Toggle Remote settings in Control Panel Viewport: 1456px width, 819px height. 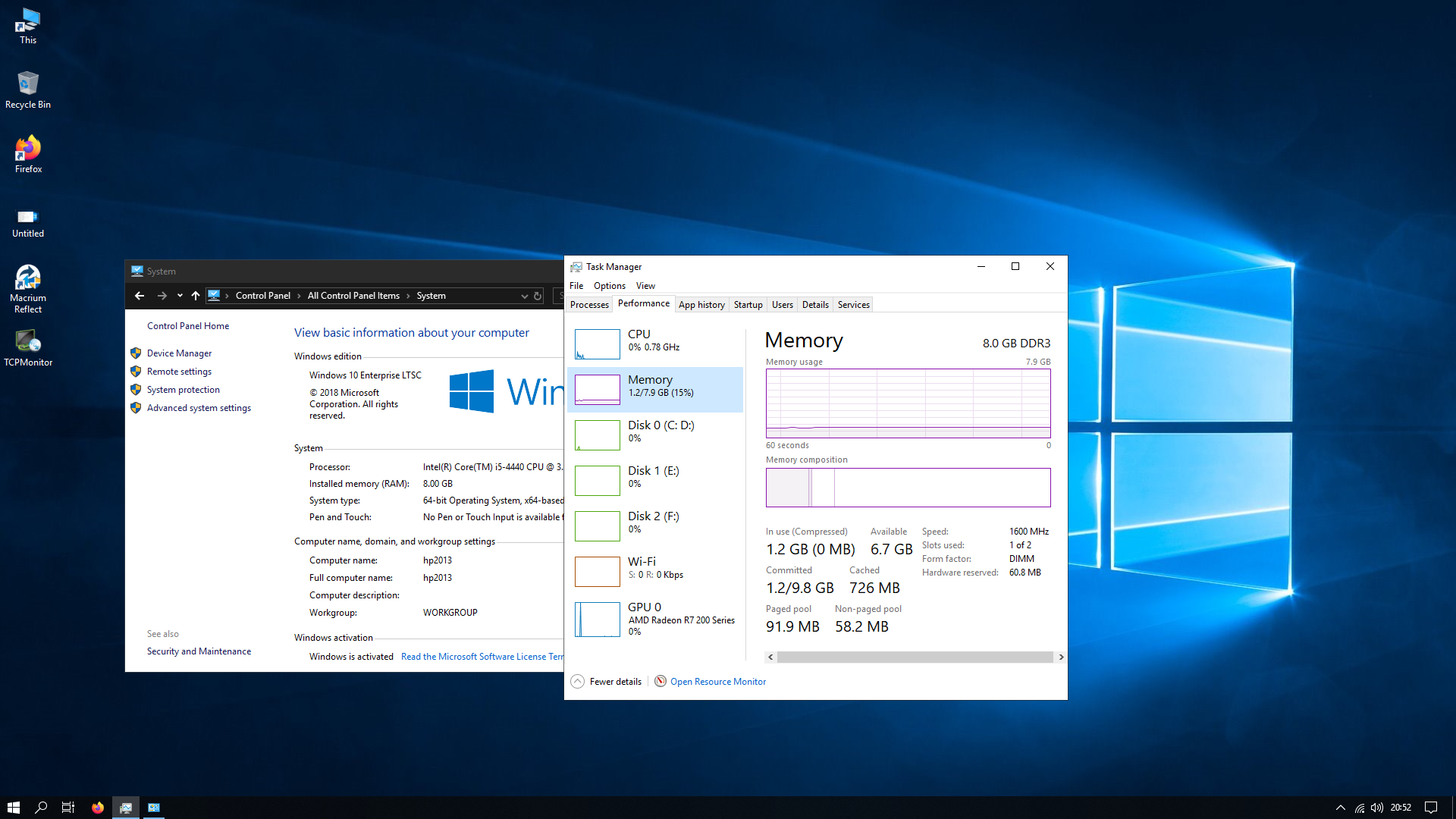pos(178,371)
